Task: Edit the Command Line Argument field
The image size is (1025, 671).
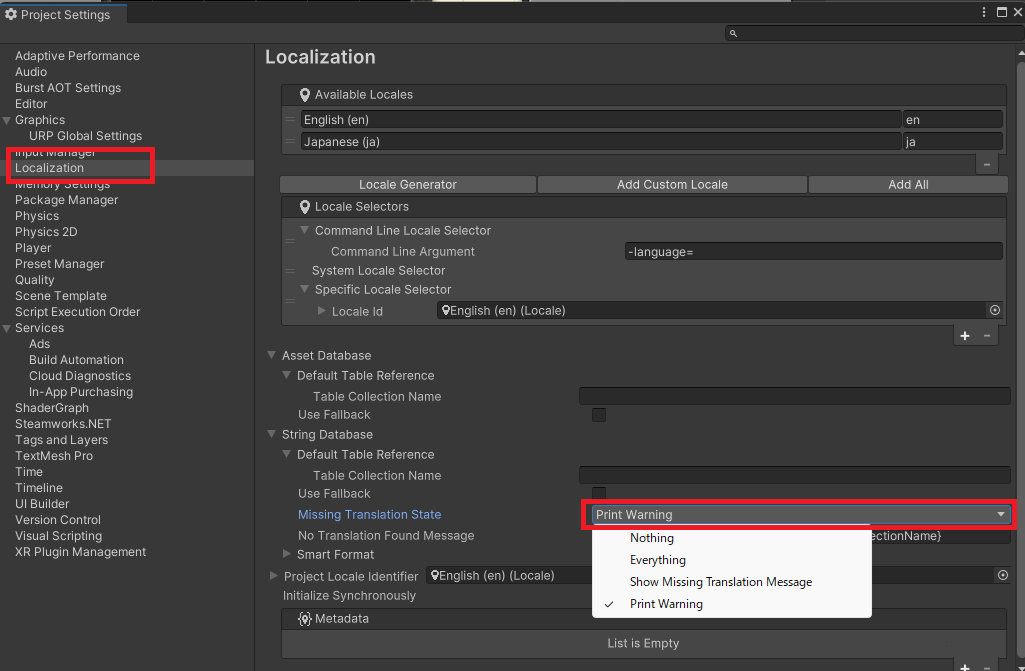Action: pyautogui.click(x=813, y=251)
